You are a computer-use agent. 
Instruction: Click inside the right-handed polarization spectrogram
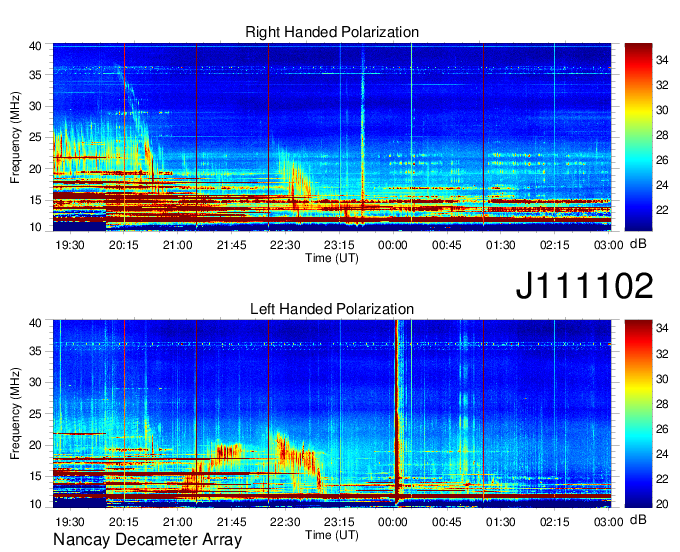pyautogui.click(x=332, y=137)
